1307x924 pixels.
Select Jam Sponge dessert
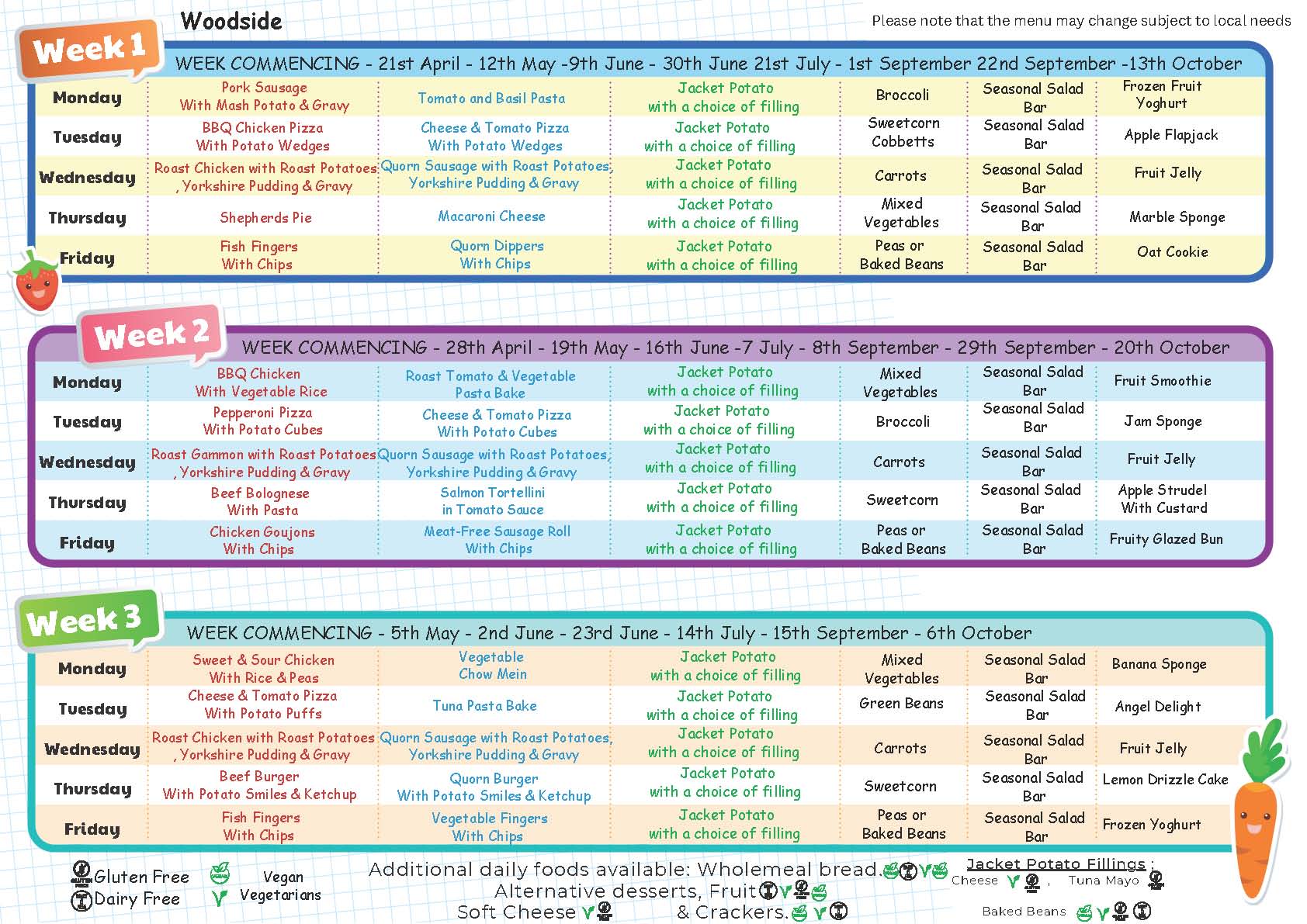tap(1163, 421)
